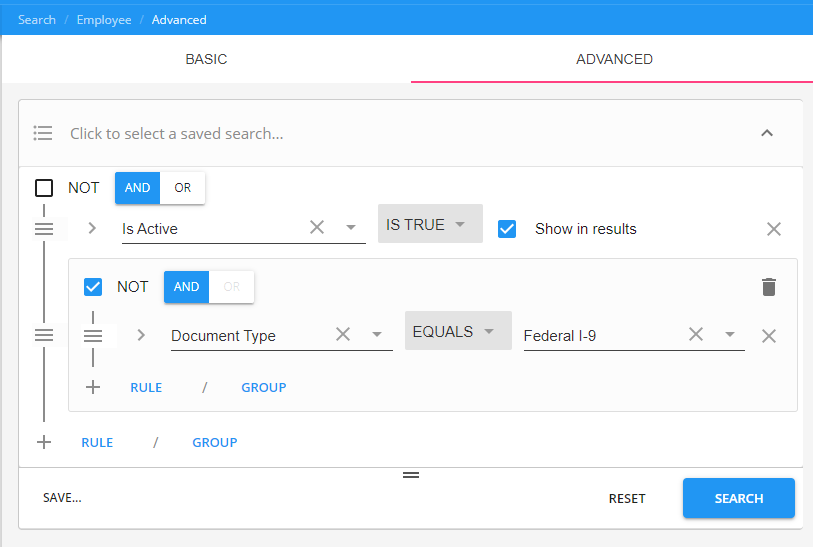Click the panel resize handle above Search
This screenshot has width=813, height=547.
coord(411,474)
